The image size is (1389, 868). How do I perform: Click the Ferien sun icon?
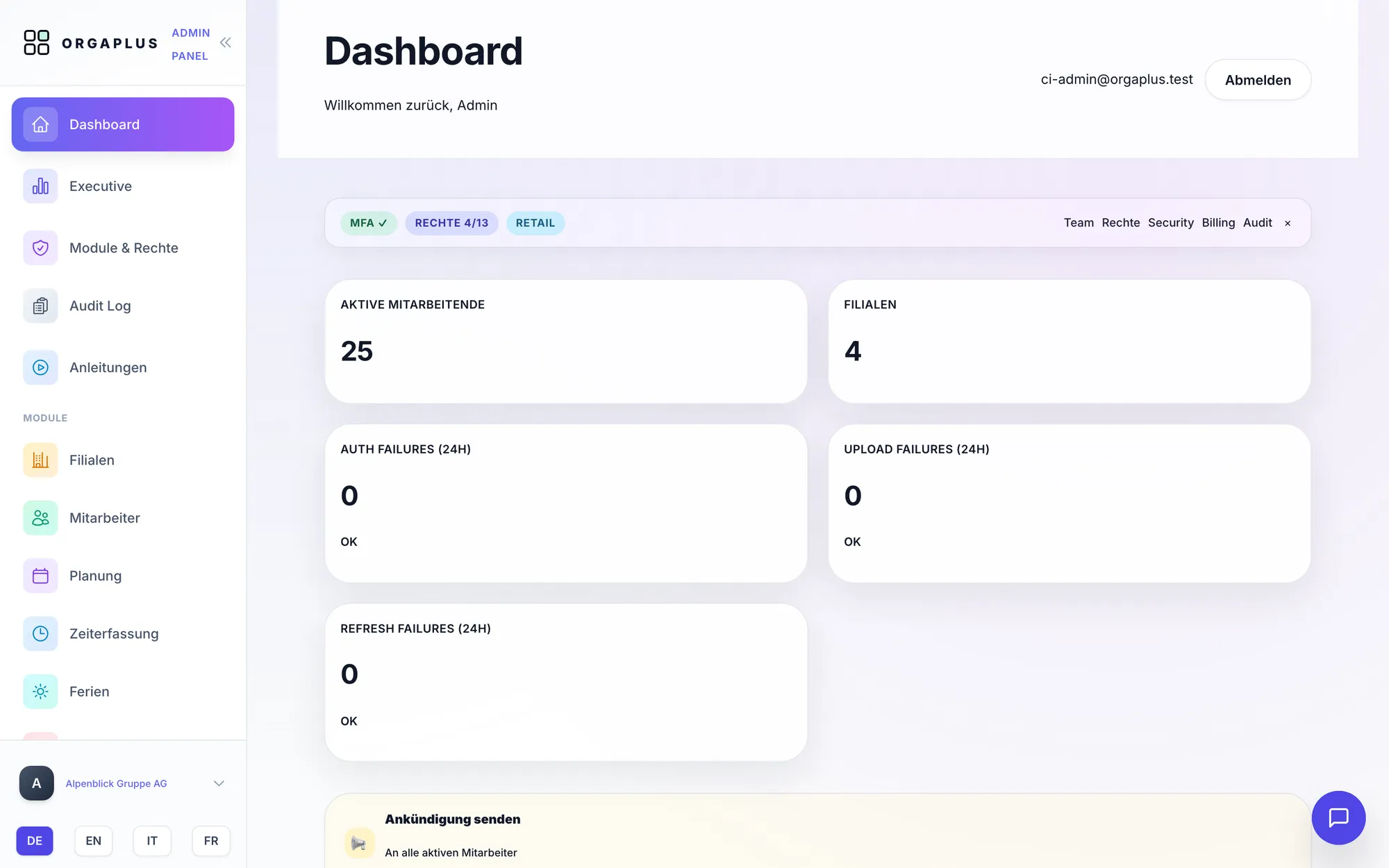40,692
